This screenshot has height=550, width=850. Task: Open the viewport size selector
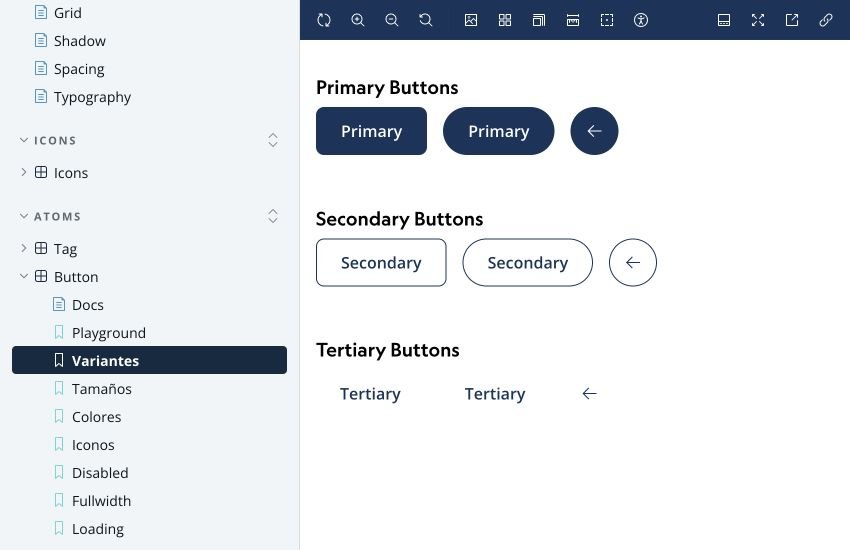pos(539,20)
